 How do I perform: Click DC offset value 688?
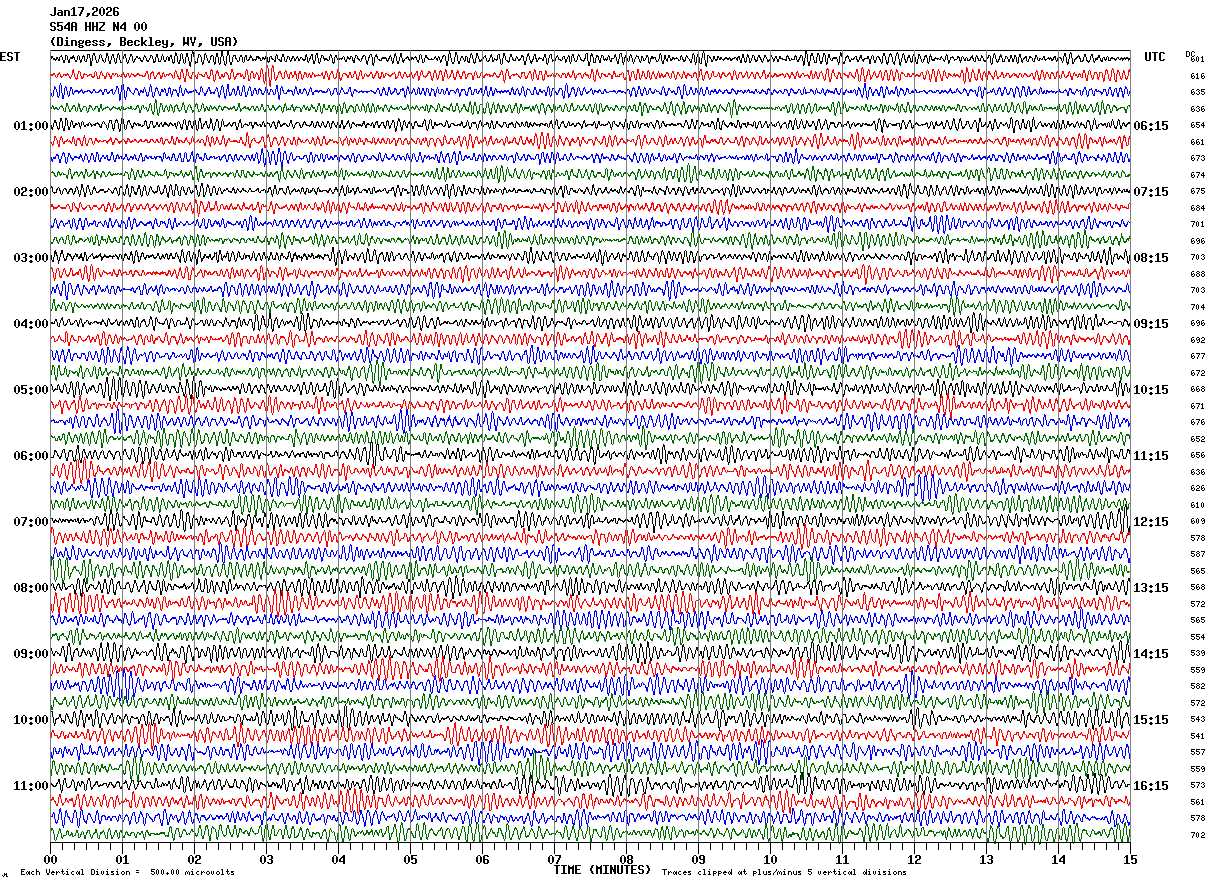click(x=1198, y=274)
